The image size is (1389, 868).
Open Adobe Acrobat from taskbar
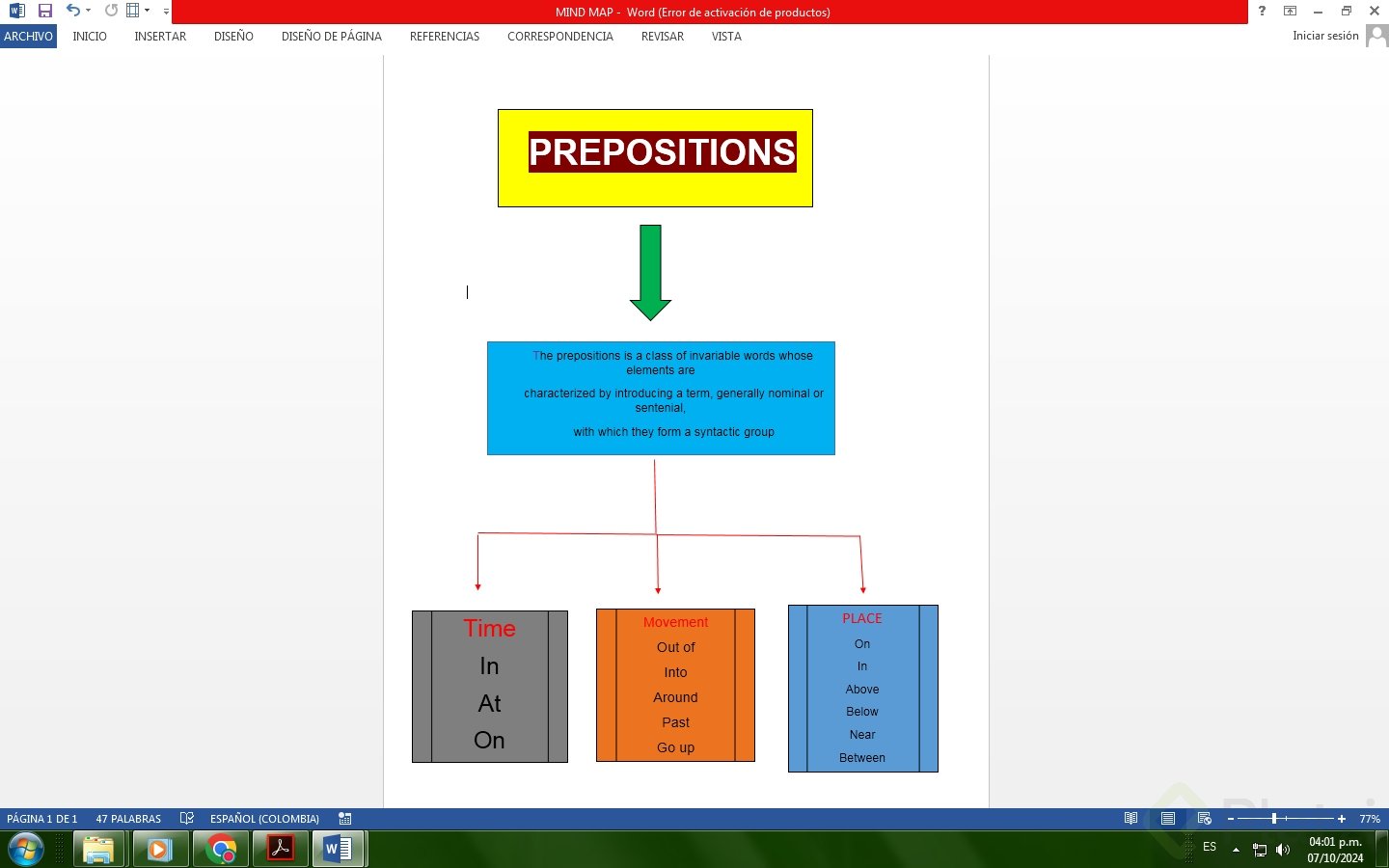pyautogui.click(x=281, y=850)
